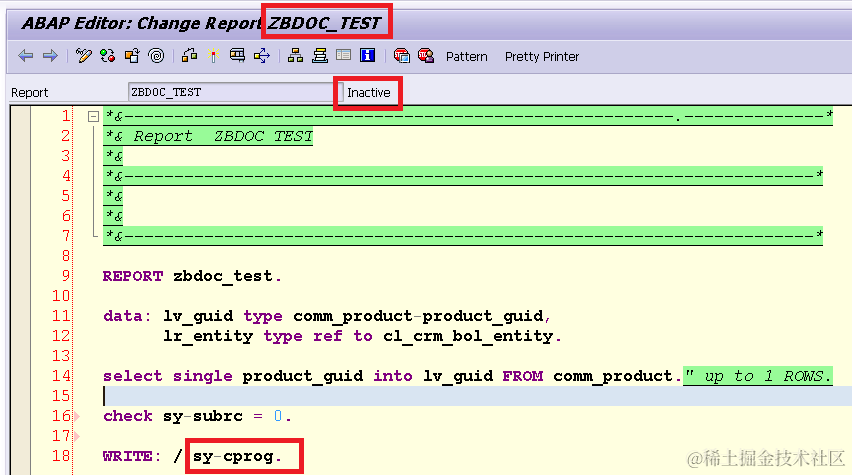Open Other Object icon

coord(132,55)
